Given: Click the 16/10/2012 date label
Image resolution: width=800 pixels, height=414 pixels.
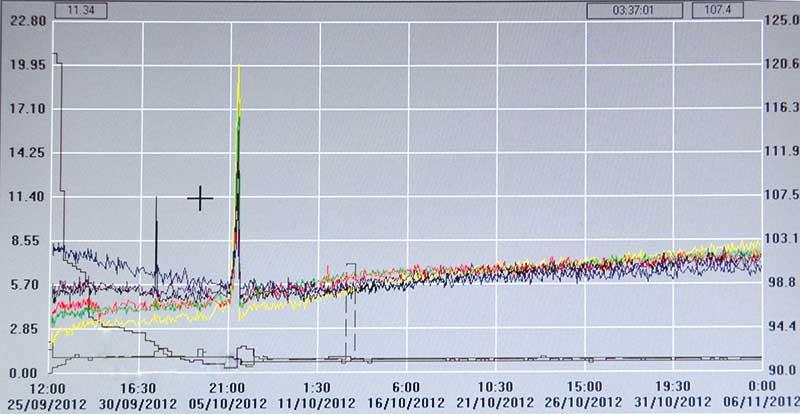Looking at the screenshot, I should (x=406, y=402).
